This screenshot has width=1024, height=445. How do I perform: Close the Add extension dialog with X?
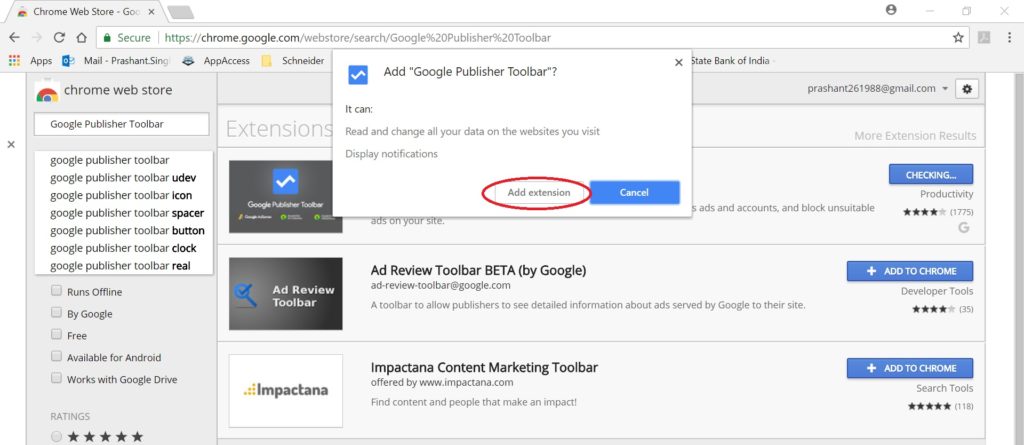pos(679,63)
